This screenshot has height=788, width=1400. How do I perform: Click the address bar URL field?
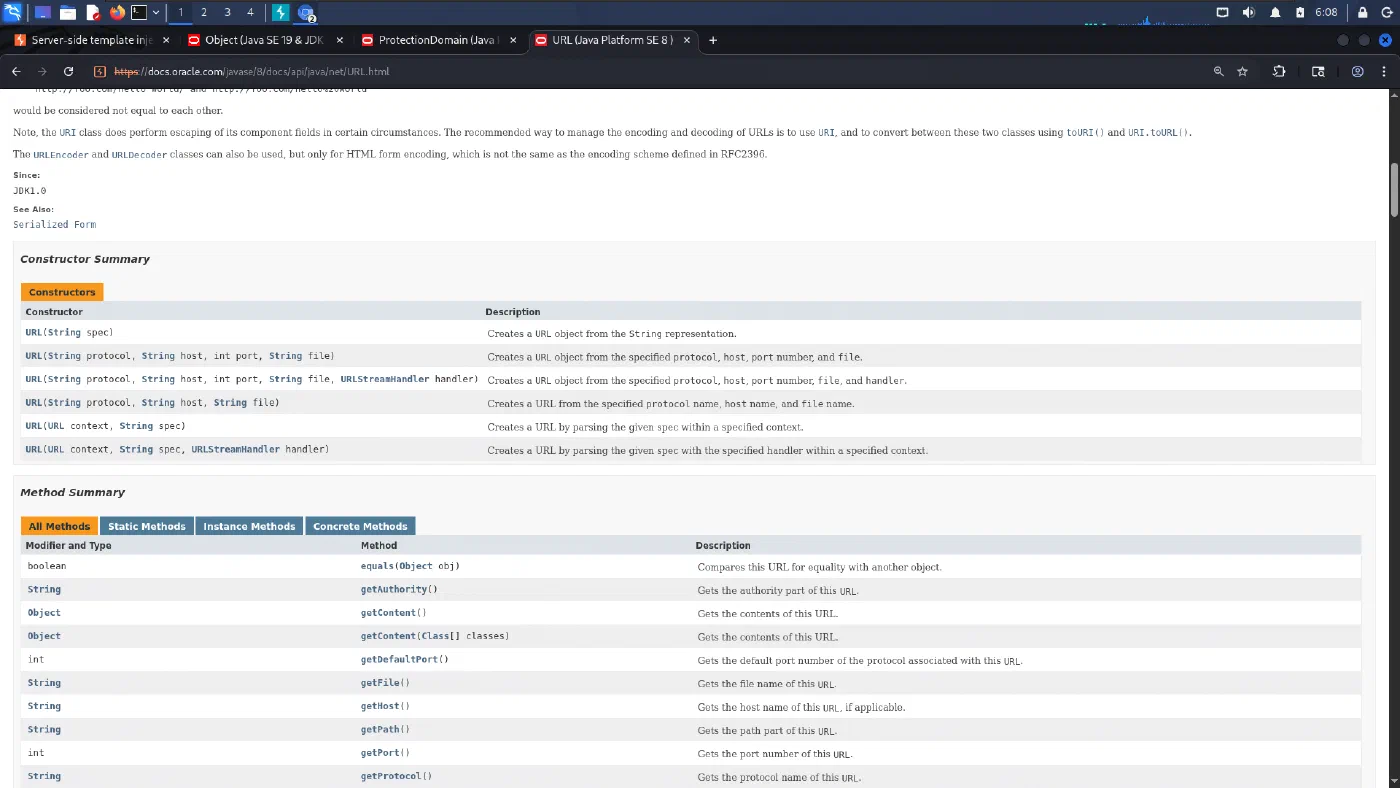pos(650,71)
